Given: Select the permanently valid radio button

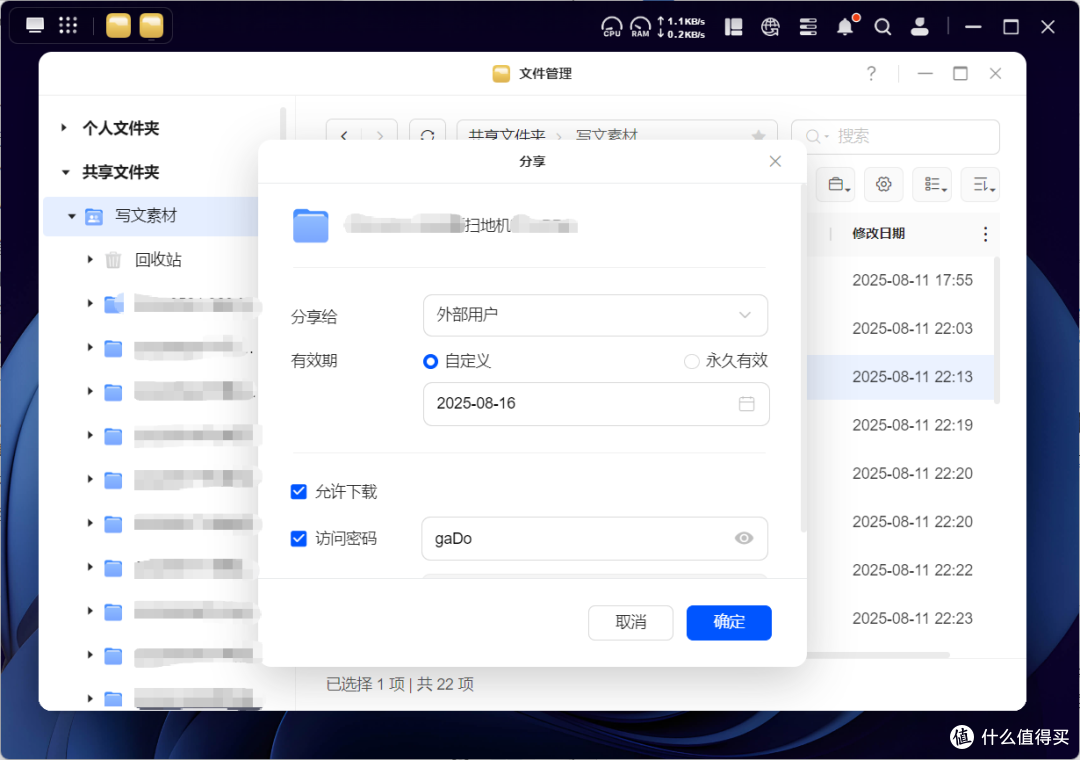Looking at the screenshot, I should (x=692, y=361).
